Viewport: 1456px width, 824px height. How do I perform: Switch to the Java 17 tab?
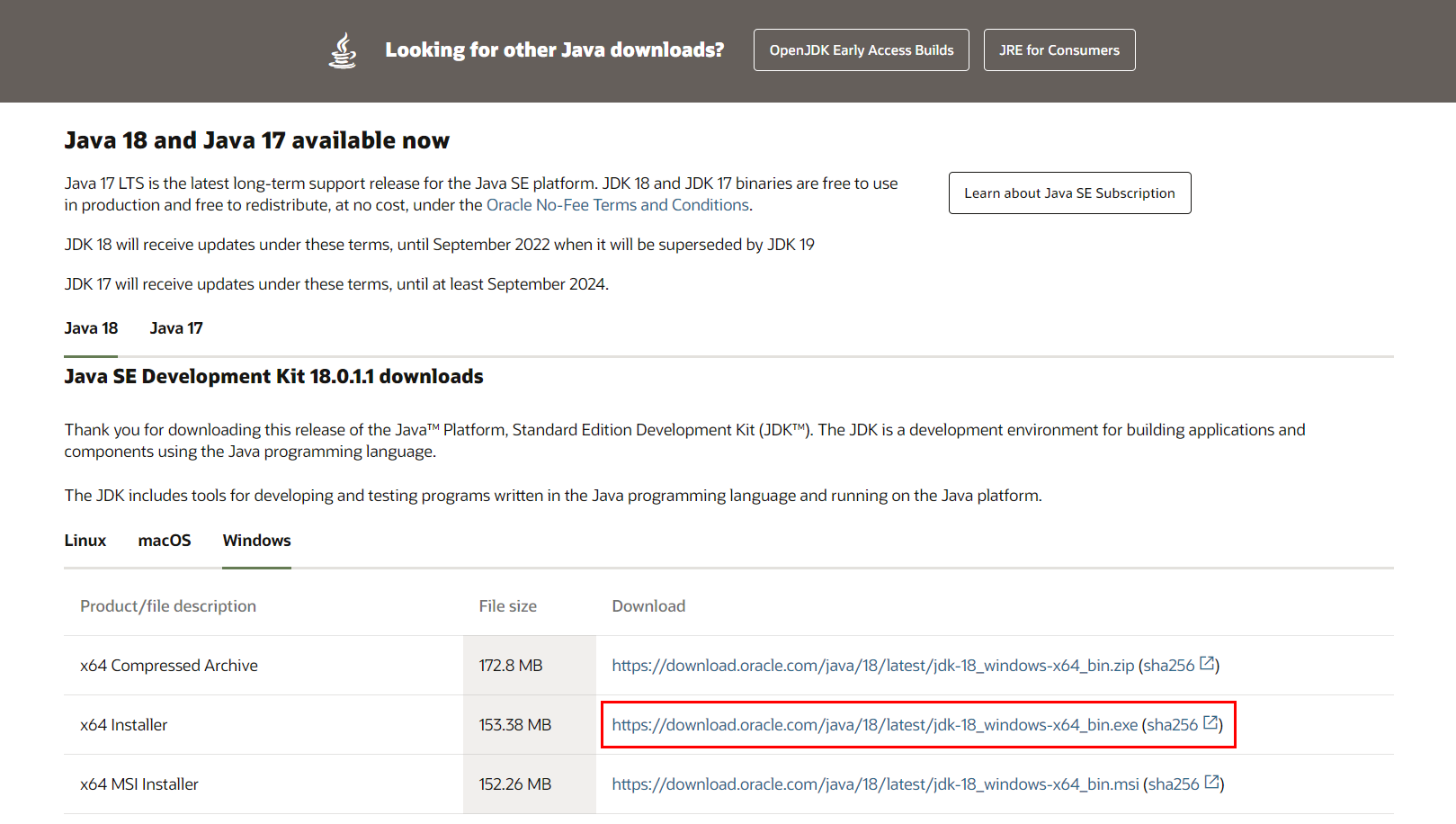(x=176, y=327)
